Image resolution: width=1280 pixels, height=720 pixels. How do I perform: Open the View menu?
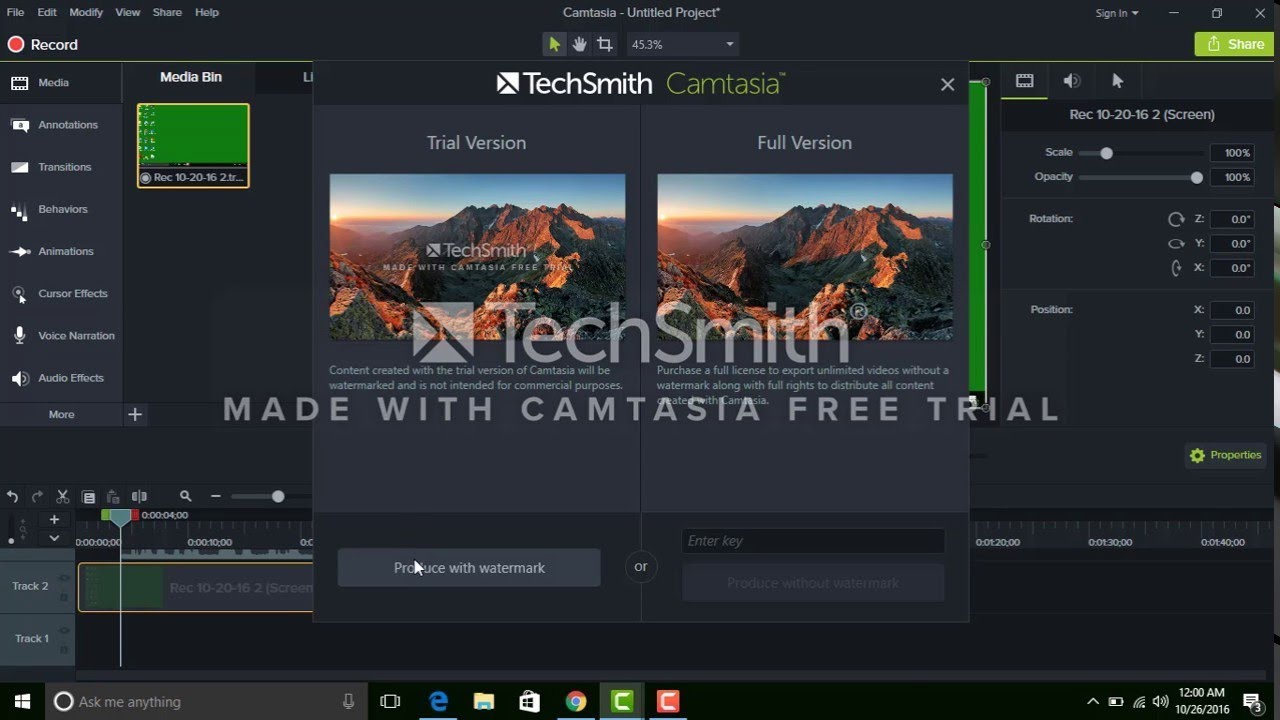pyautogui.click(x=128, y=12)
